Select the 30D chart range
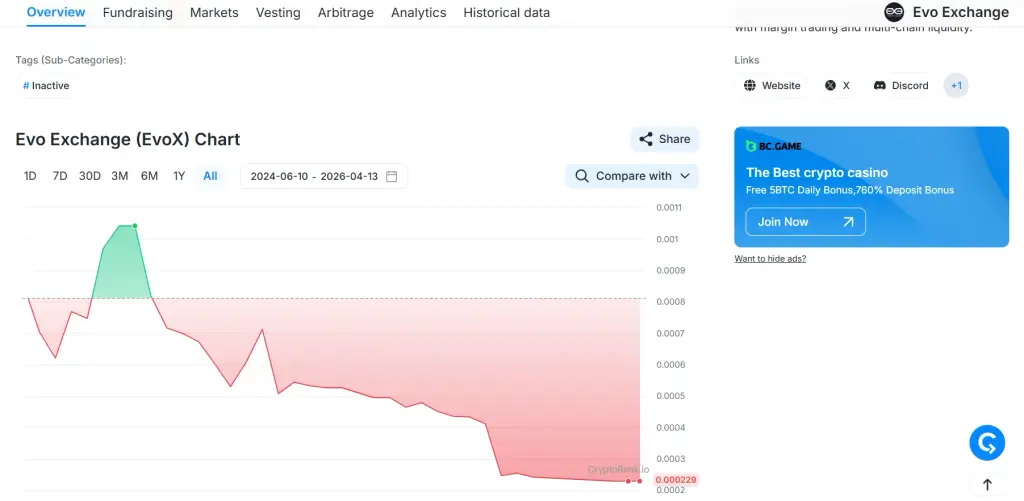Viewport: 1024px width, 501px height. [89, 176]
